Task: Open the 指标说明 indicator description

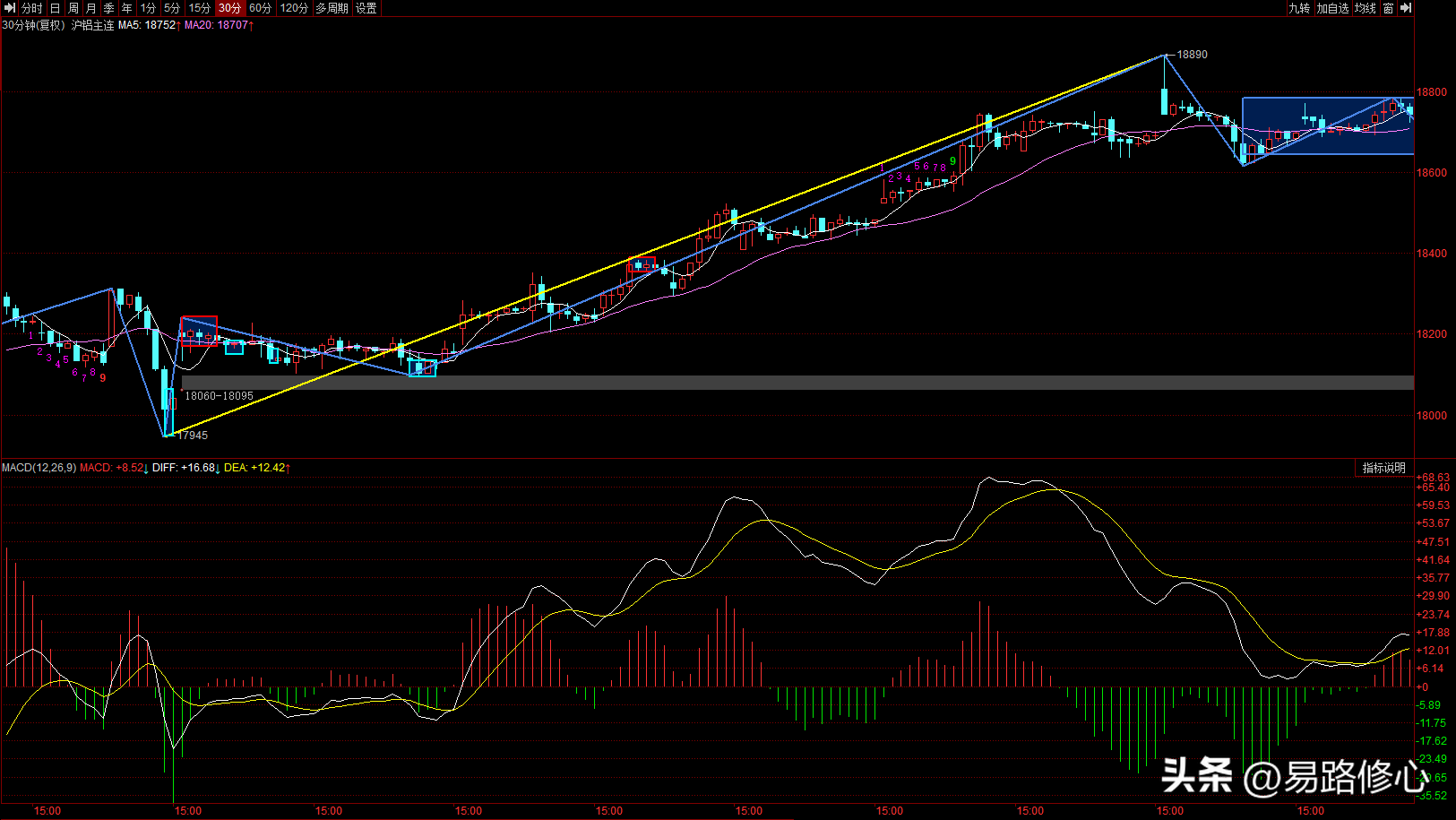Action: pos(1383,468)
